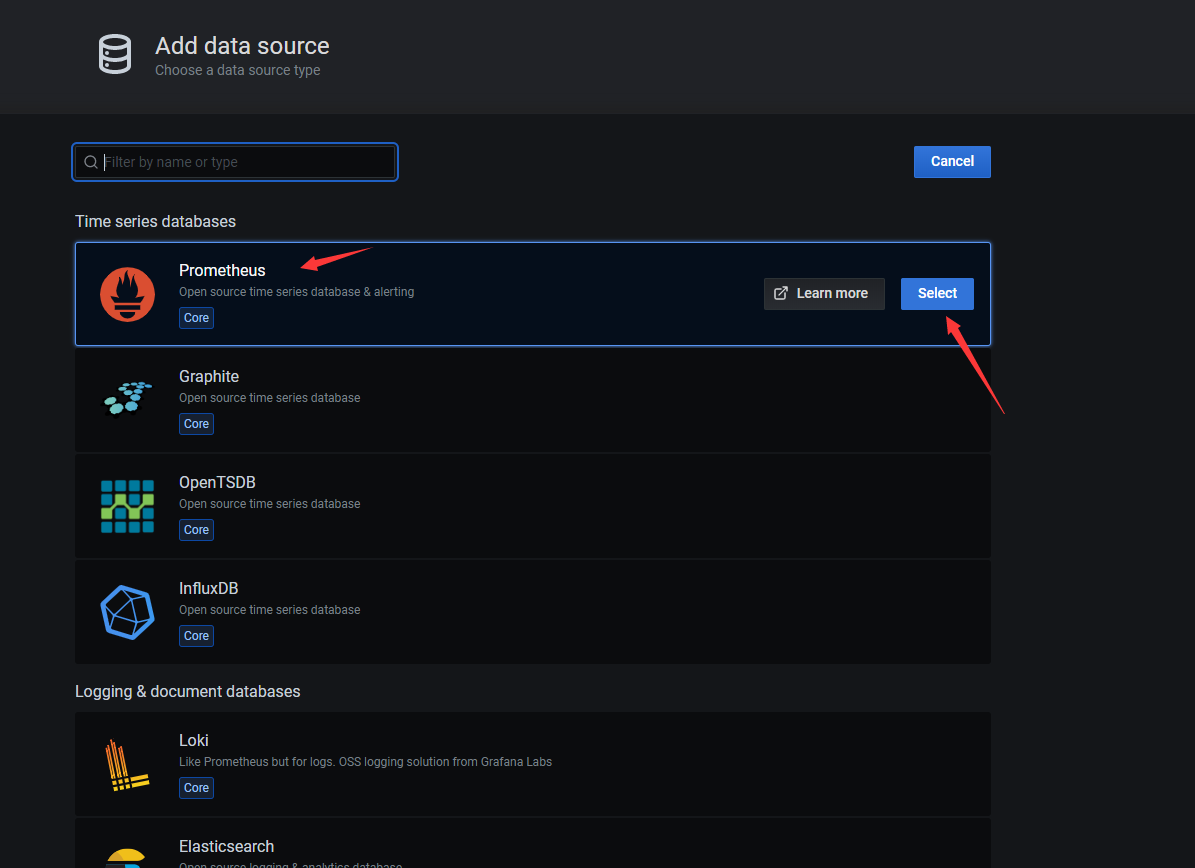Click the OpenTSDB grid logo icon
Image resolution: width=1195 pixels, height=868 pixels.
[127, 506]
